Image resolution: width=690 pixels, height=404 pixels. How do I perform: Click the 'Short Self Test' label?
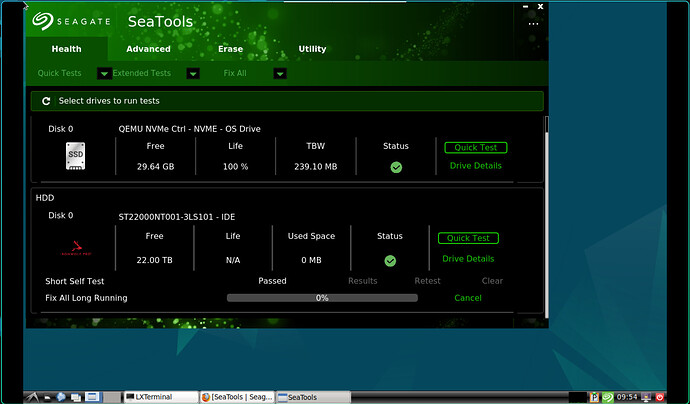pos(75,281)
